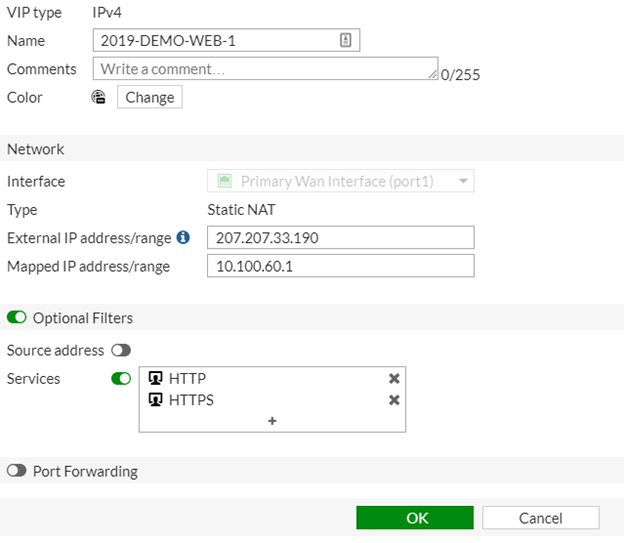Turn off the Services toggle
624x543 pixels.
(121, 379)
